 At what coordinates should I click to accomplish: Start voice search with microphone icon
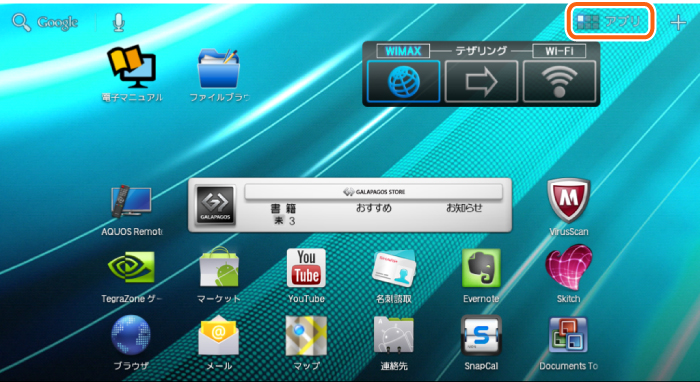tap(118, 22)
